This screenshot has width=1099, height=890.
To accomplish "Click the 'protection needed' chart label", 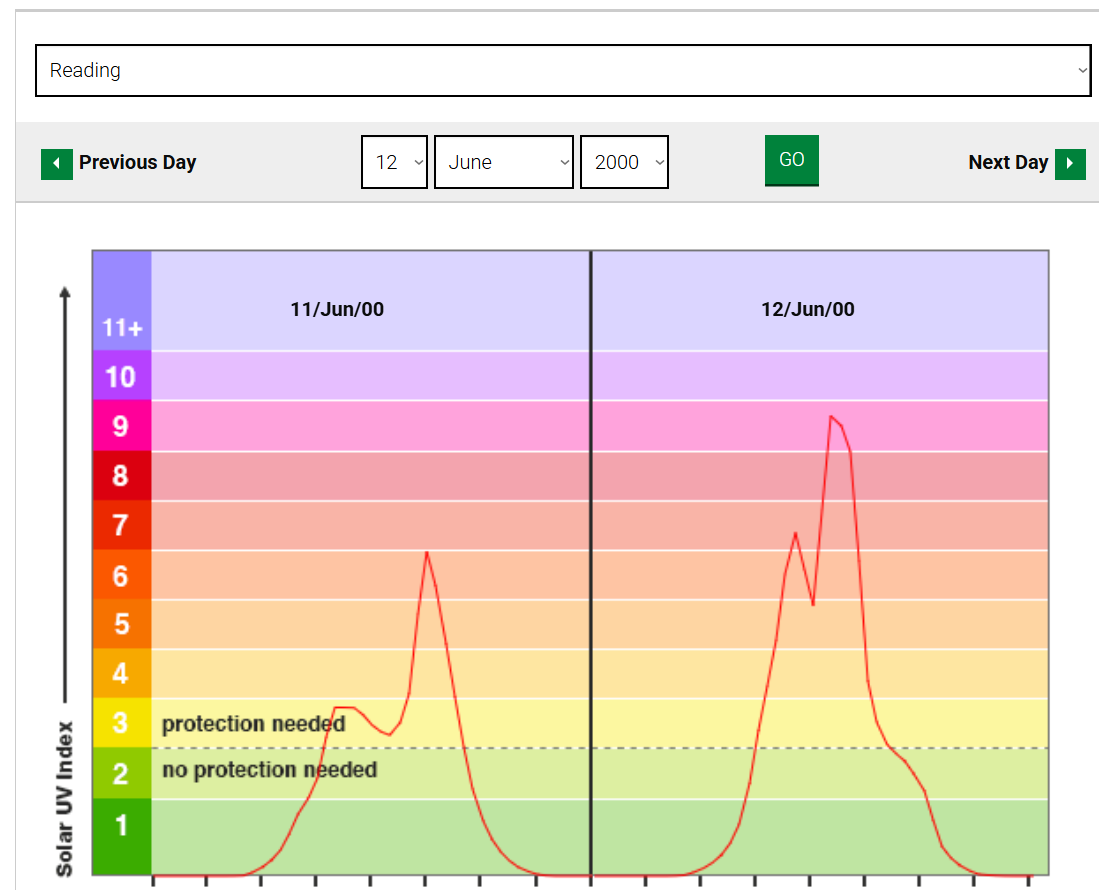I will pos(254,723).
